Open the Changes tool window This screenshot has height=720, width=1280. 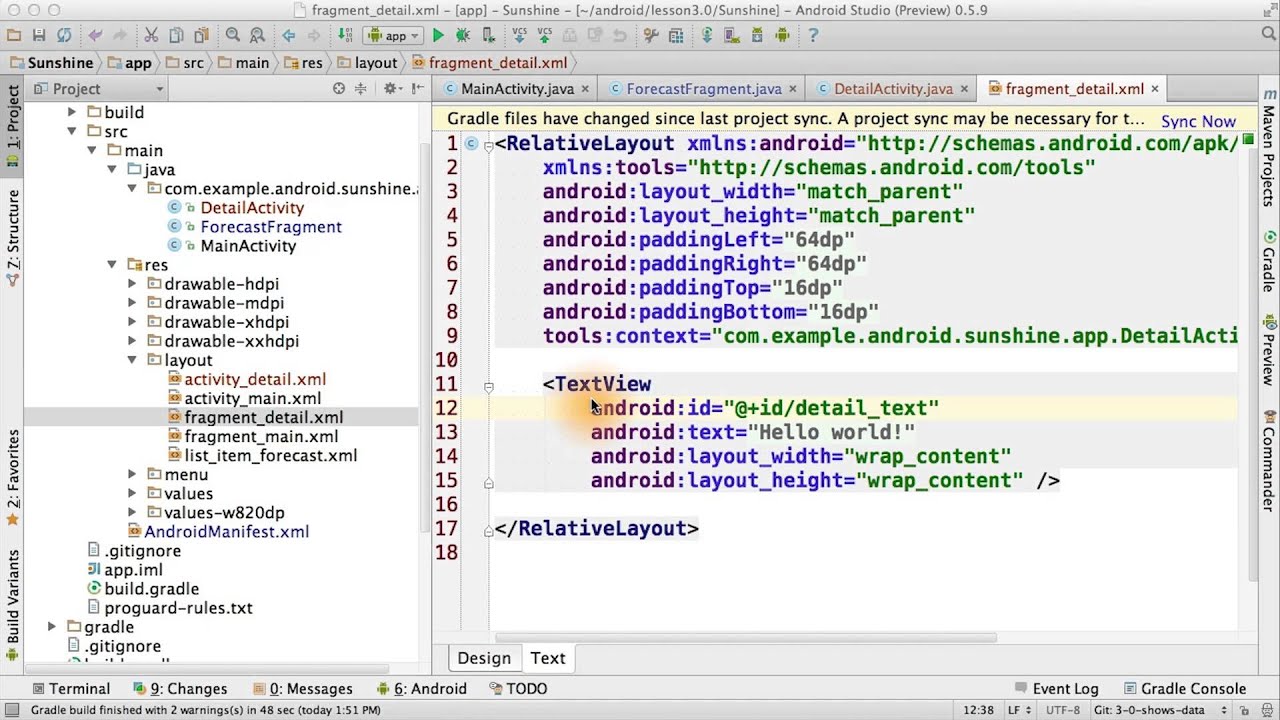tap(180, 688)
